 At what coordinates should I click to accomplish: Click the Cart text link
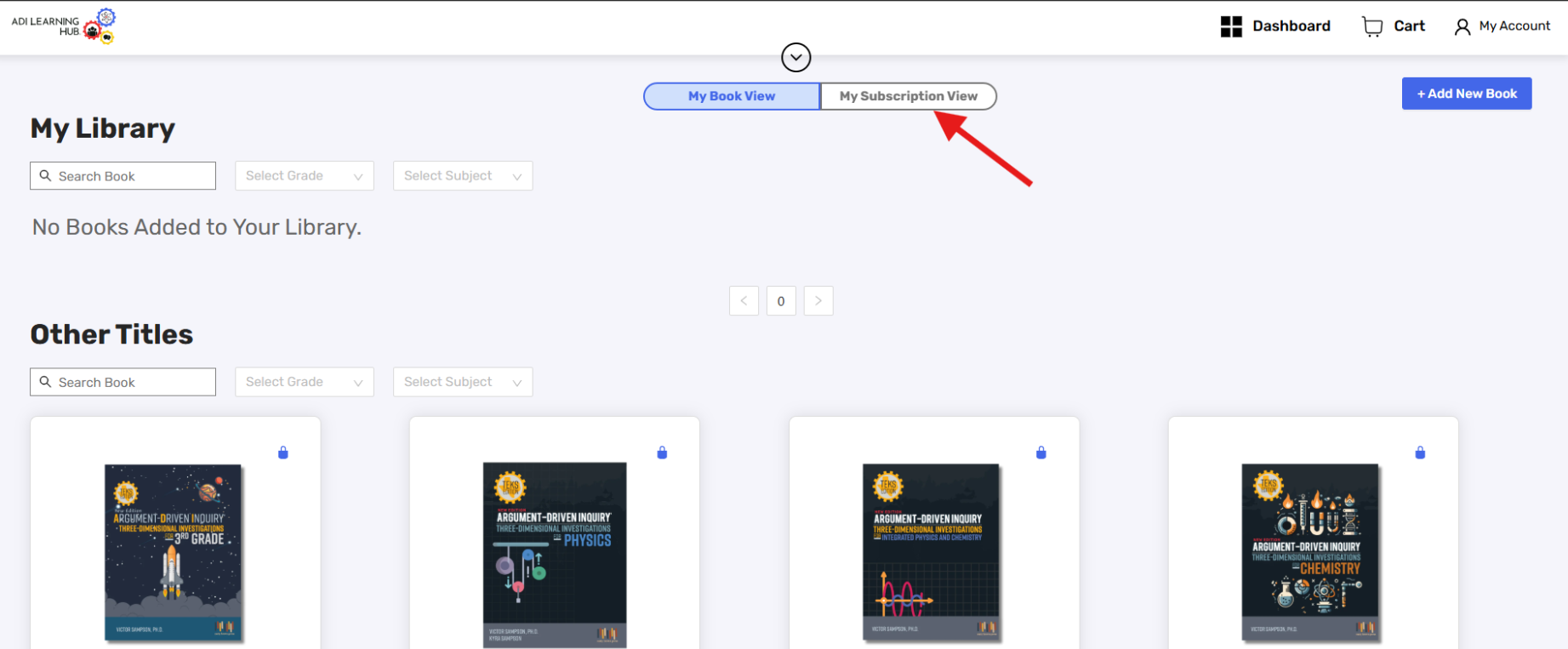pos(1409,26)
